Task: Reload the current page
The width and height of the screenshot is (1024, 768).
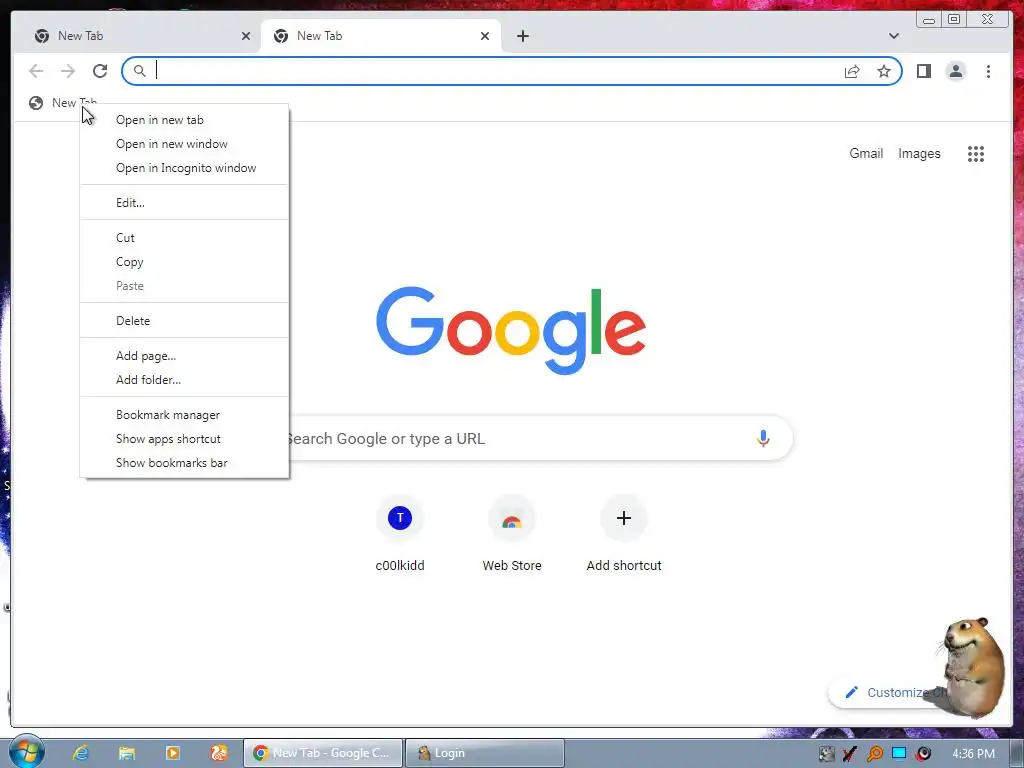Action: pos(100,71)
